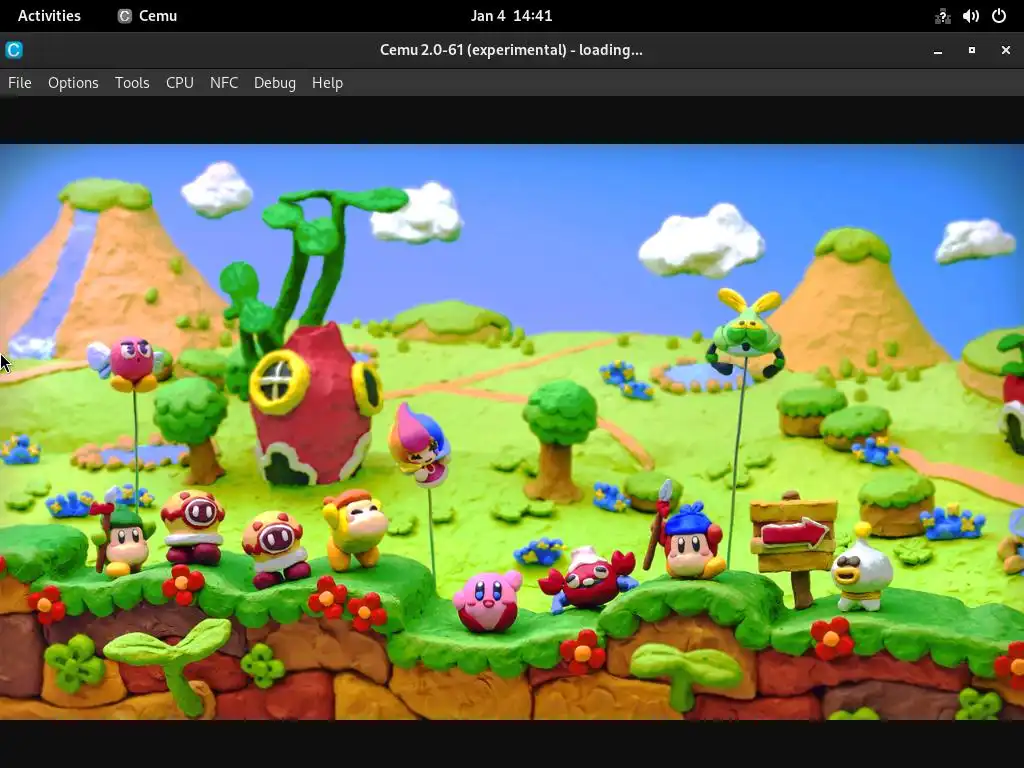Click the network status icon in the tray
This screenshot has width=1024, height=768.
click(x=942, y=16)
